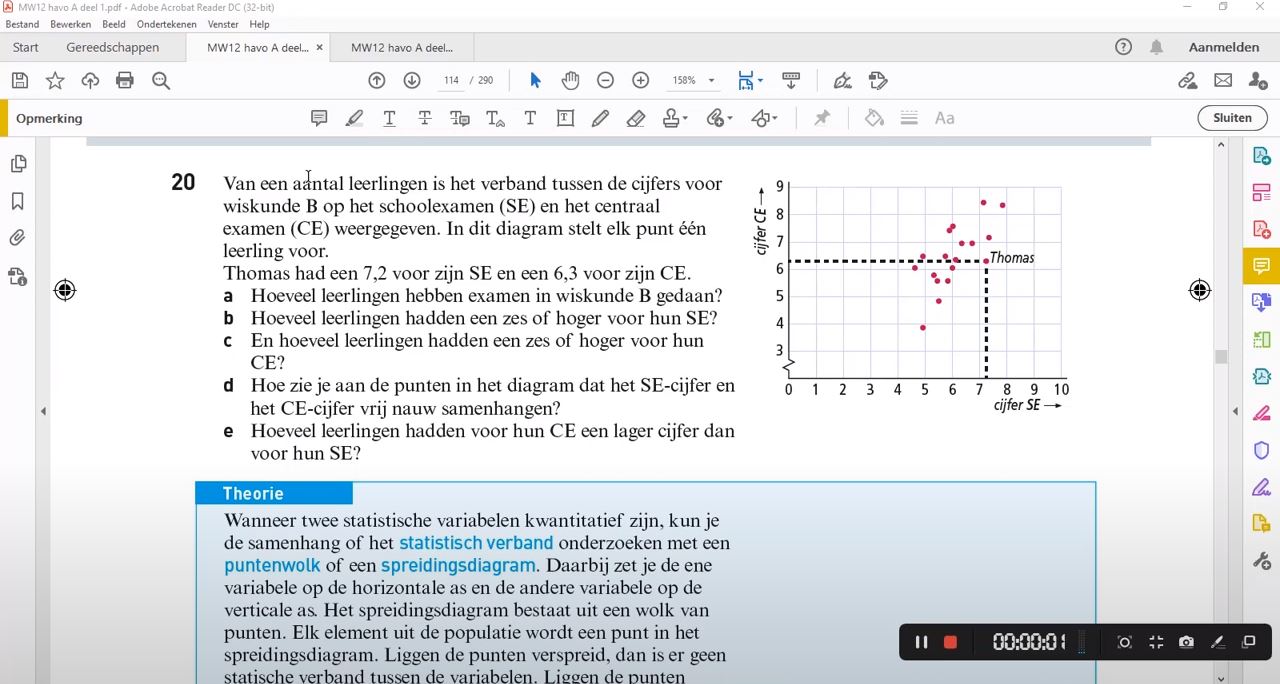Open the Aa text properties
The image size is (1280, 684).
coord(944,118)
